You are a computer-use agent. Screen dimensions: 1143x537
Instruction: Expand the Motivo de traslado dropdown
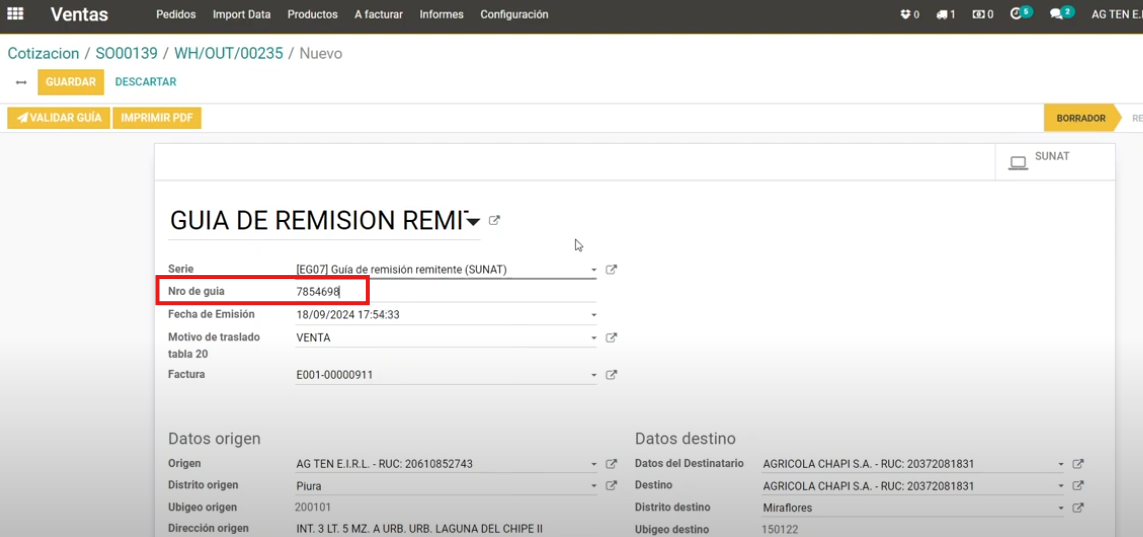pyautogui.click(x=593, y=338)
